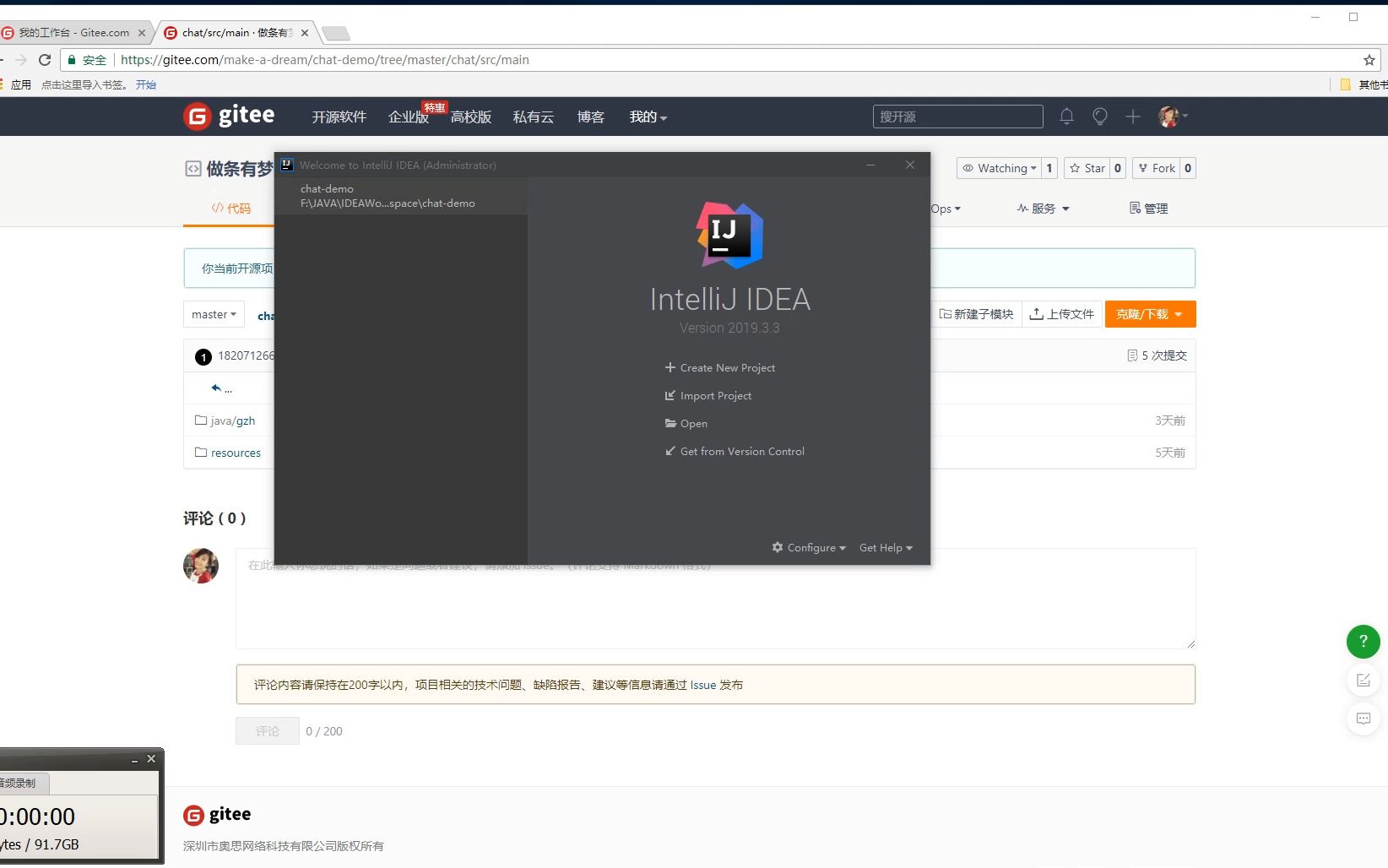
Task: Open the 管理 tab
Action: click(x=1149, y=209)
